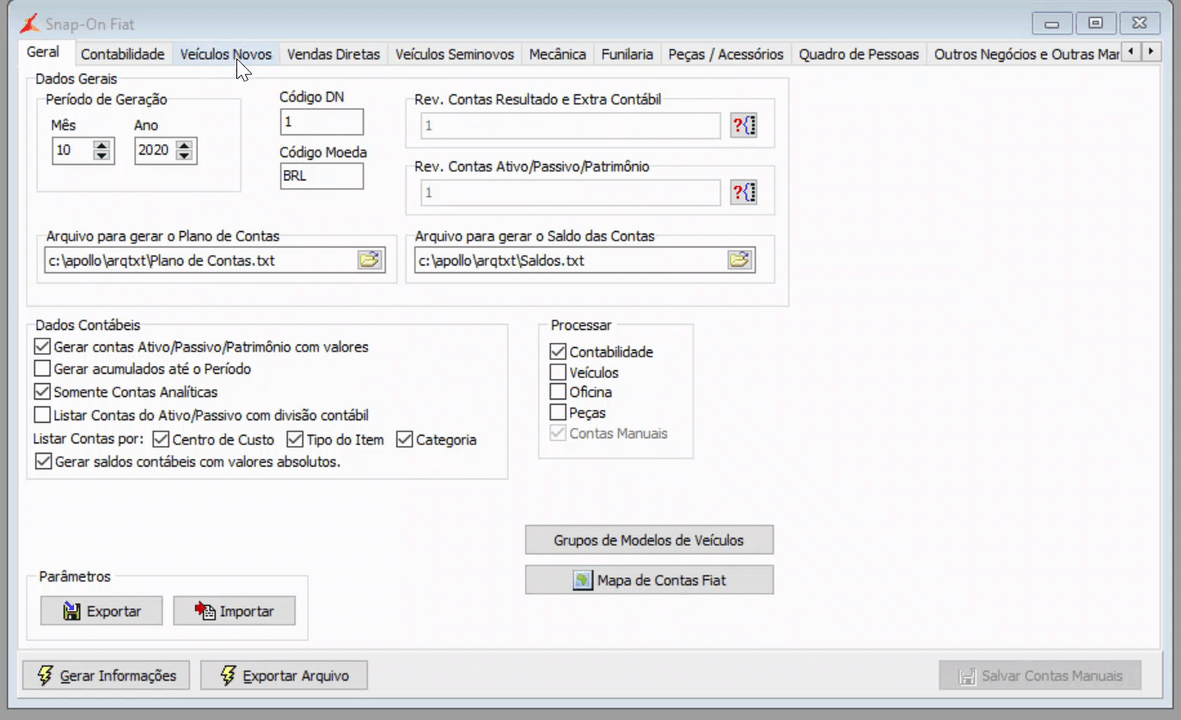Open Mapa de Contas Fiat
Screen dimensions: 1181x720
click(x=649, y=580)
